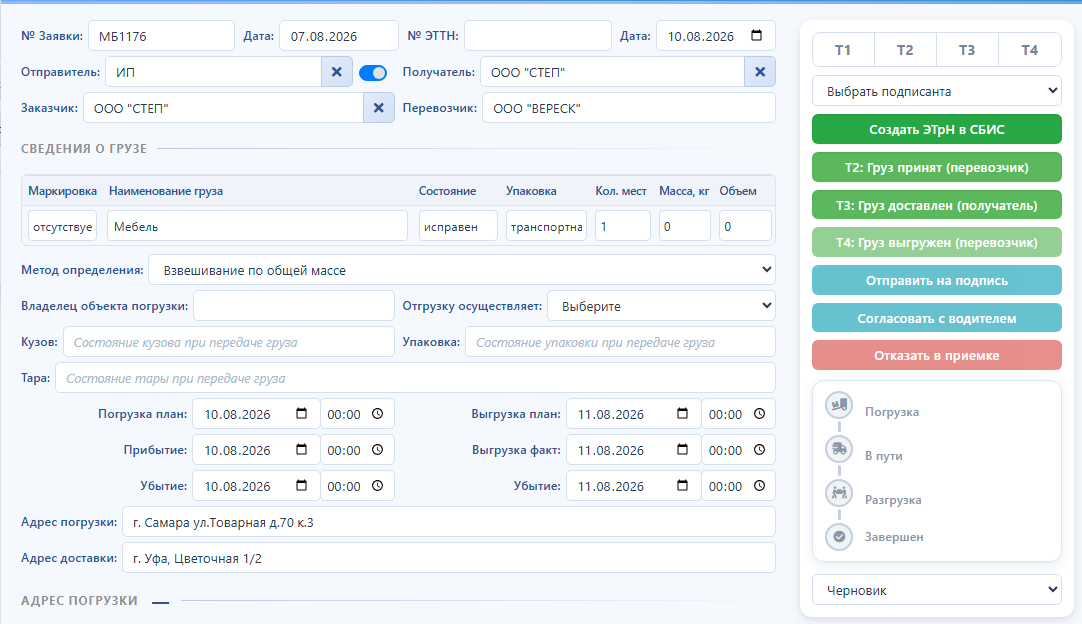Click the Владелец объекта погрузки field
This screenshot has width=1082, height=624.
tap(294, 305)
